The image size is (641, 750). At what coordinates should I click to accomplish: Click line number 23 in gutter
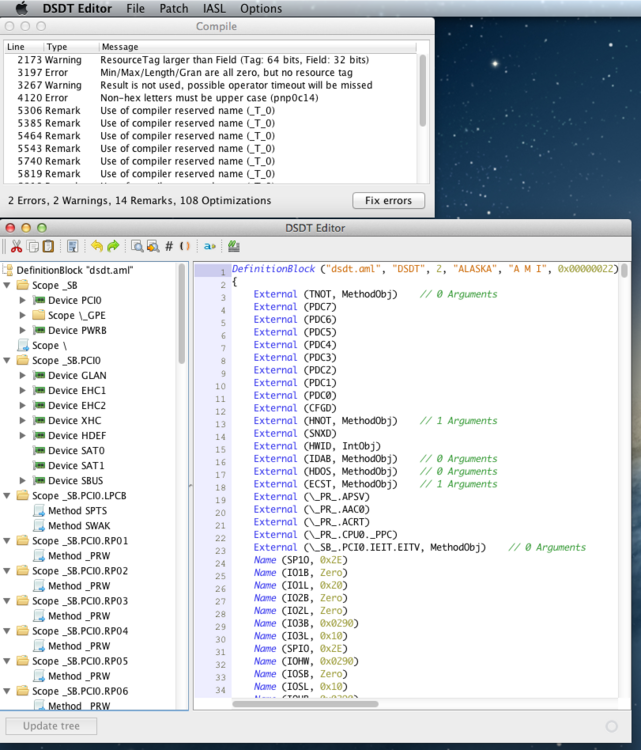click(x=220, y=551)
